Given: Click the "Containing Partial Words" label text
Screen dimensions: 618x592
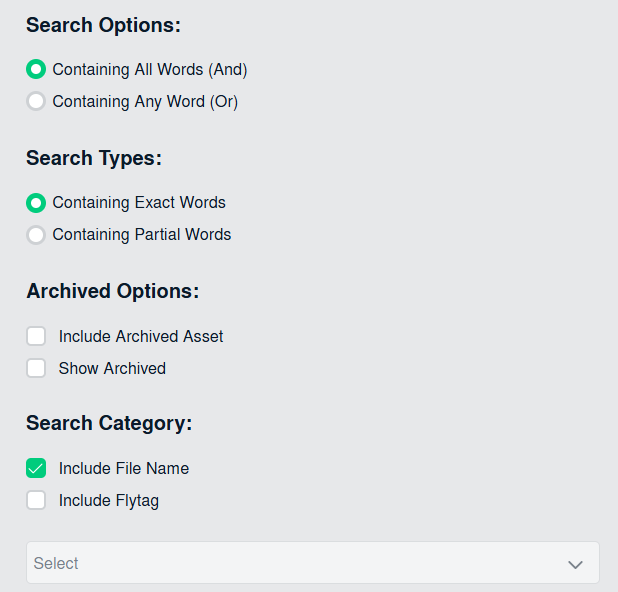Looking at the screenshot, I should pos(142,235).
